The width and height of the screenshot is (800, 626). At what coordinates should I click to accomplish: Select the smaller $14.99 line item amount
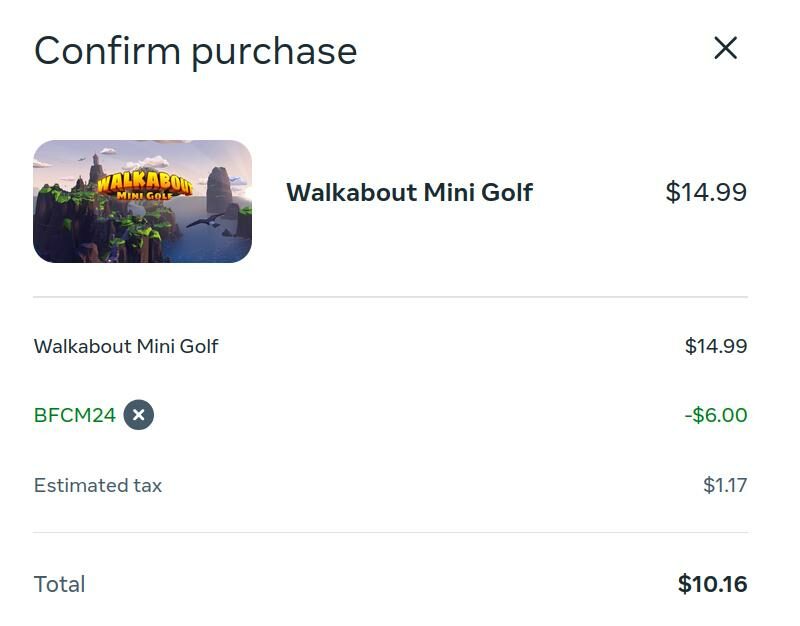pos(716,346)
